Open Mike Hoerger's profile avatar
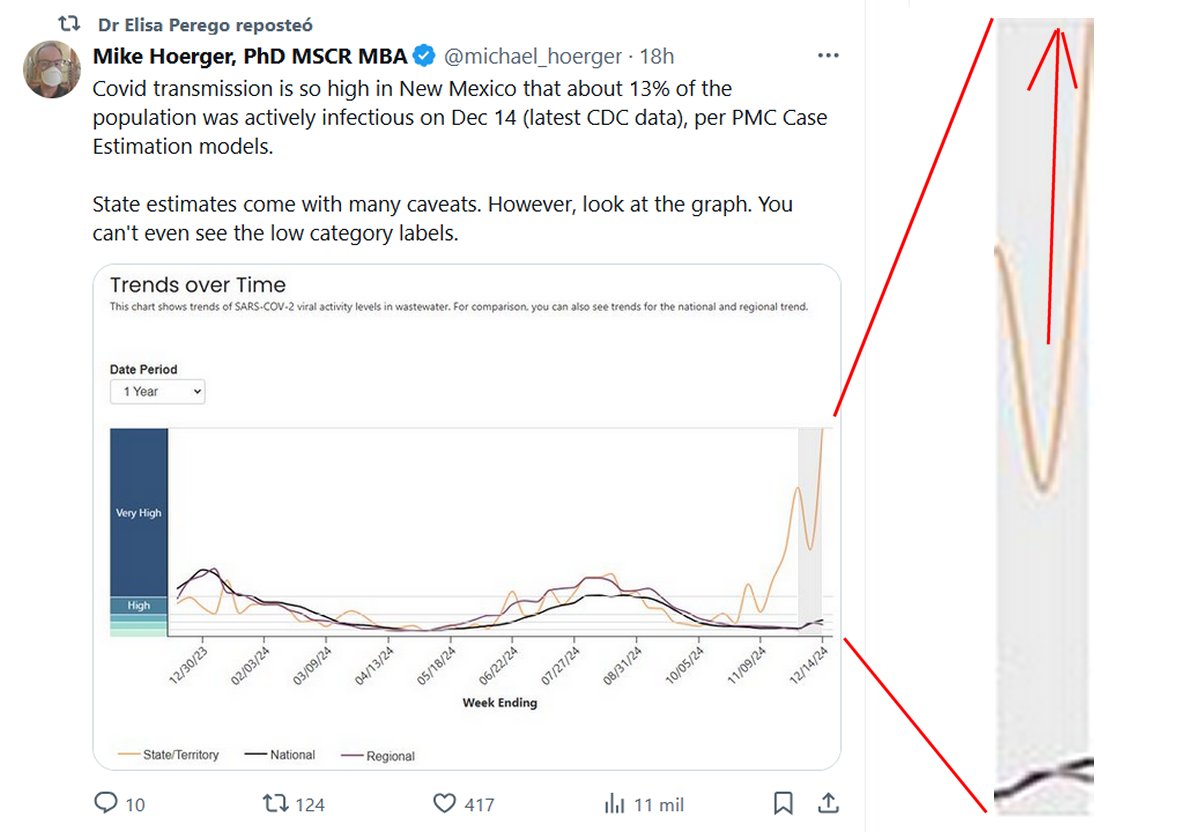This screenshot has width=1200, height=832. click(x=52, y=70)
